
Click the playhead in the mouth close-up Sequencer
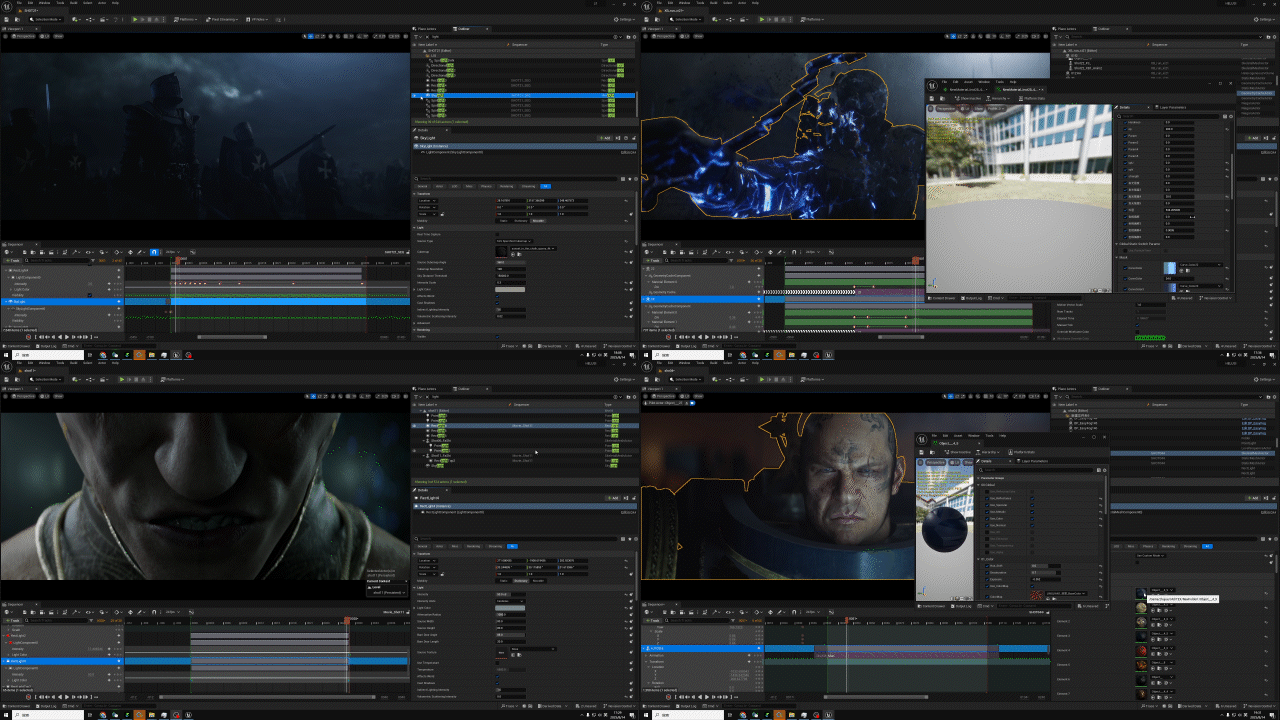click(348, 619)
